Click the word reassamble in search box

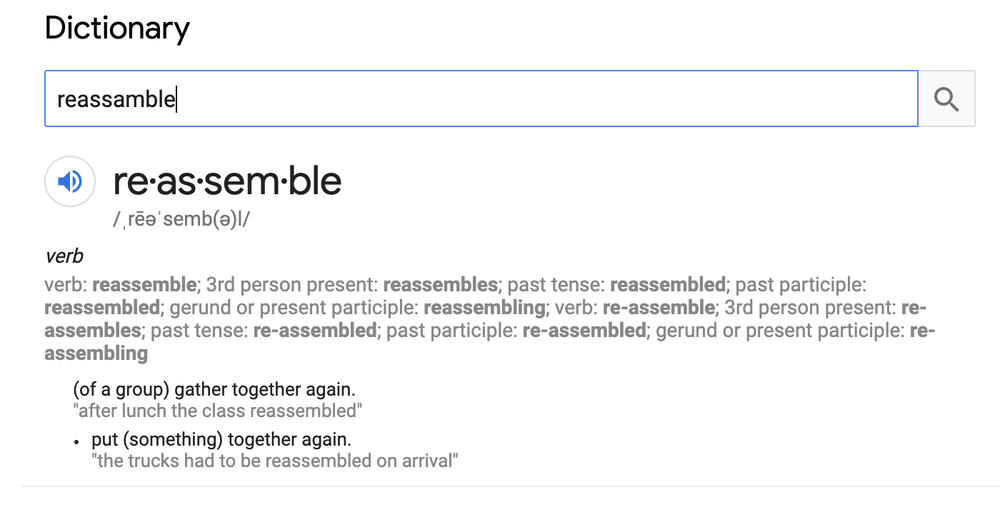click(116, 99)
